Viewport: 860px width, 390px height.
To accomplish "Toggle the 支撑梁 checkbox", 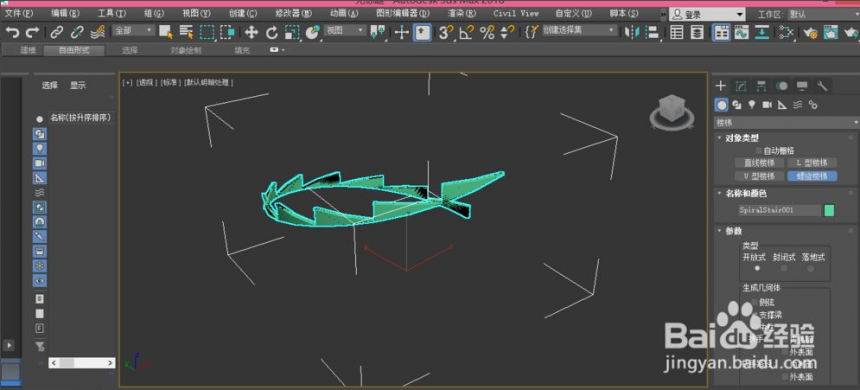I will 755,315.
